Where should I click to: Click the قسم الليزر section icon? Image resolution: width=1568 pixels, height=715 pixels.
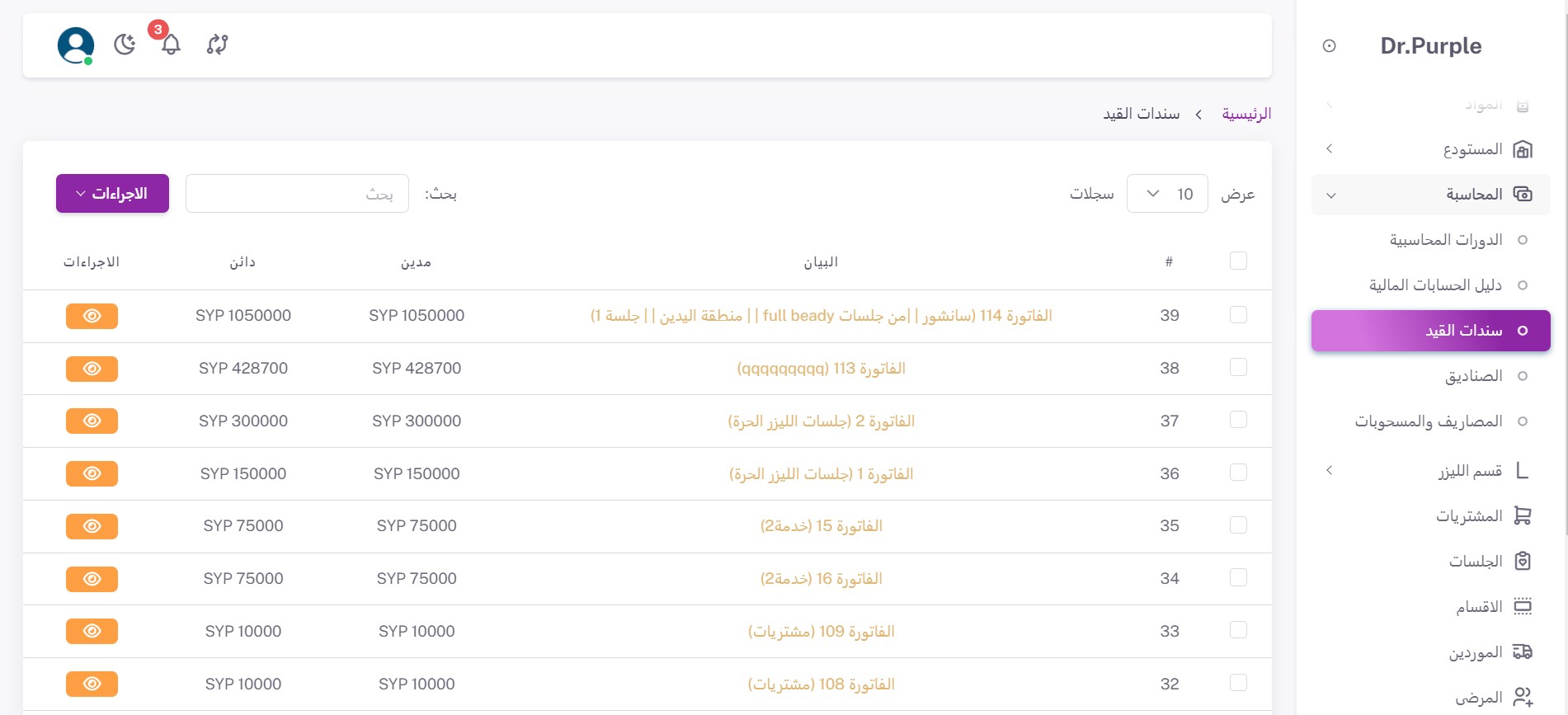[x=1523, y=471]
